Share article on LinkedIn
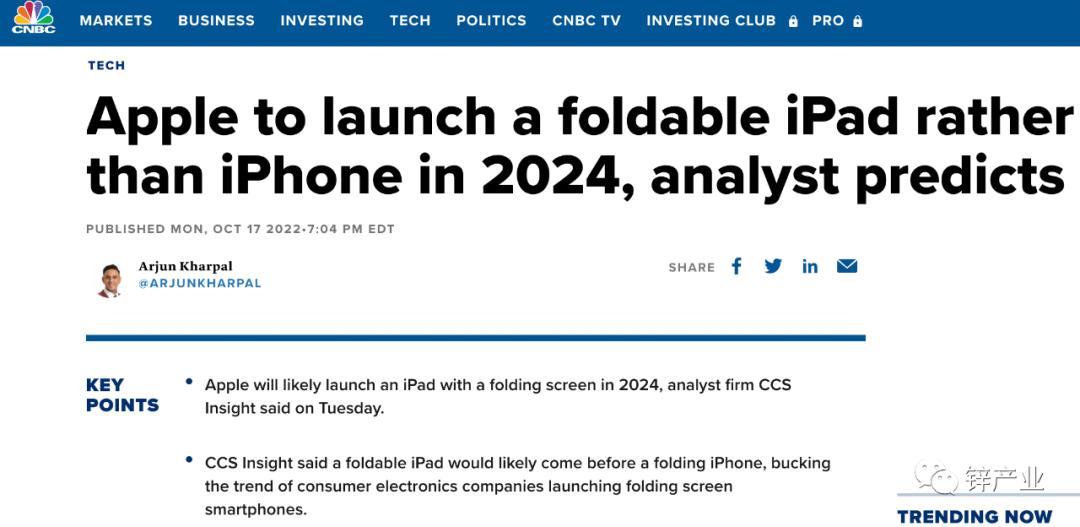The height and width of the screenshot is (527, 1080). click(809, 267)
